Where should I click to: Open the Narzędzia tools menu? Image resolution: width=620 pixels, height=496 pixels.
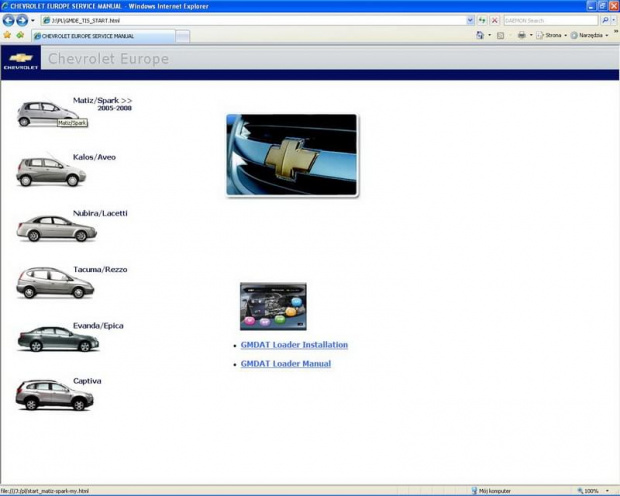coord(590,35)
